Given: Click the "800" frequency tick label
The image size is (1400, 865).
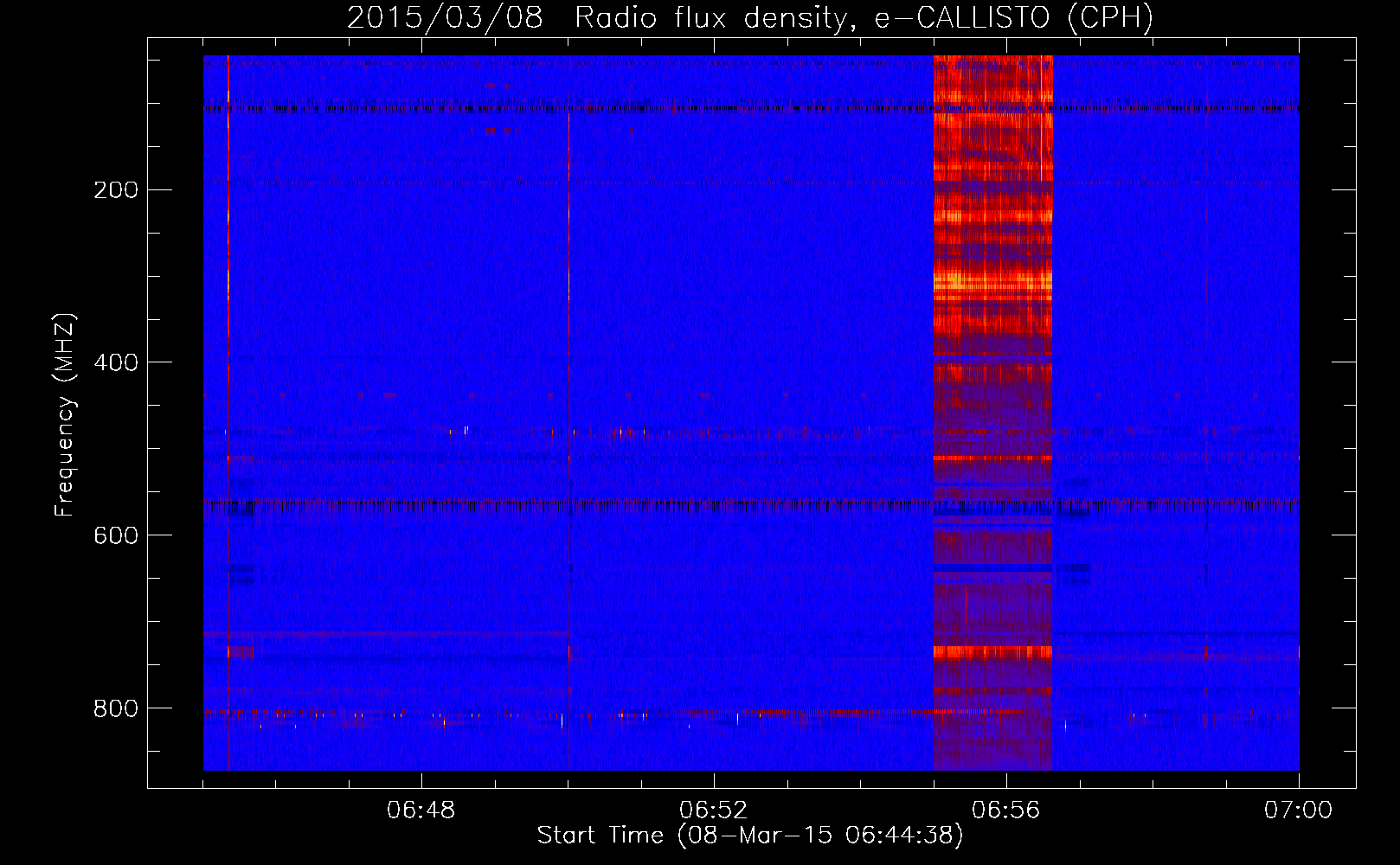Looking at the screenshot, I should coord(116,709).
